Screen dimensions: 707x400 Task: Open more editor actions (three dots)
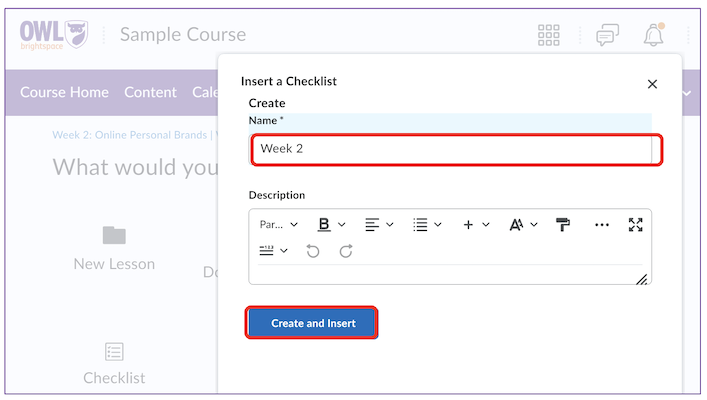coord(601,225)
